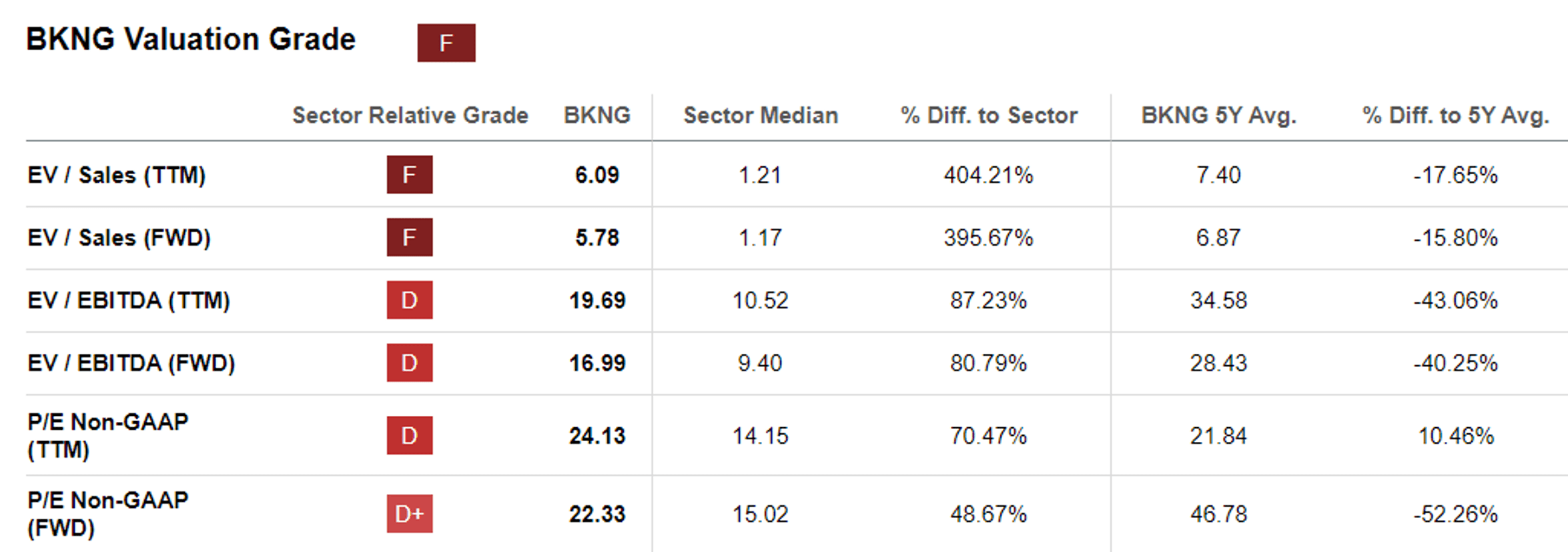This screenshot has width=1568, height=552.
Task: Open the EV / Sales (FWD) metric
Action: [x=119, y=238]
